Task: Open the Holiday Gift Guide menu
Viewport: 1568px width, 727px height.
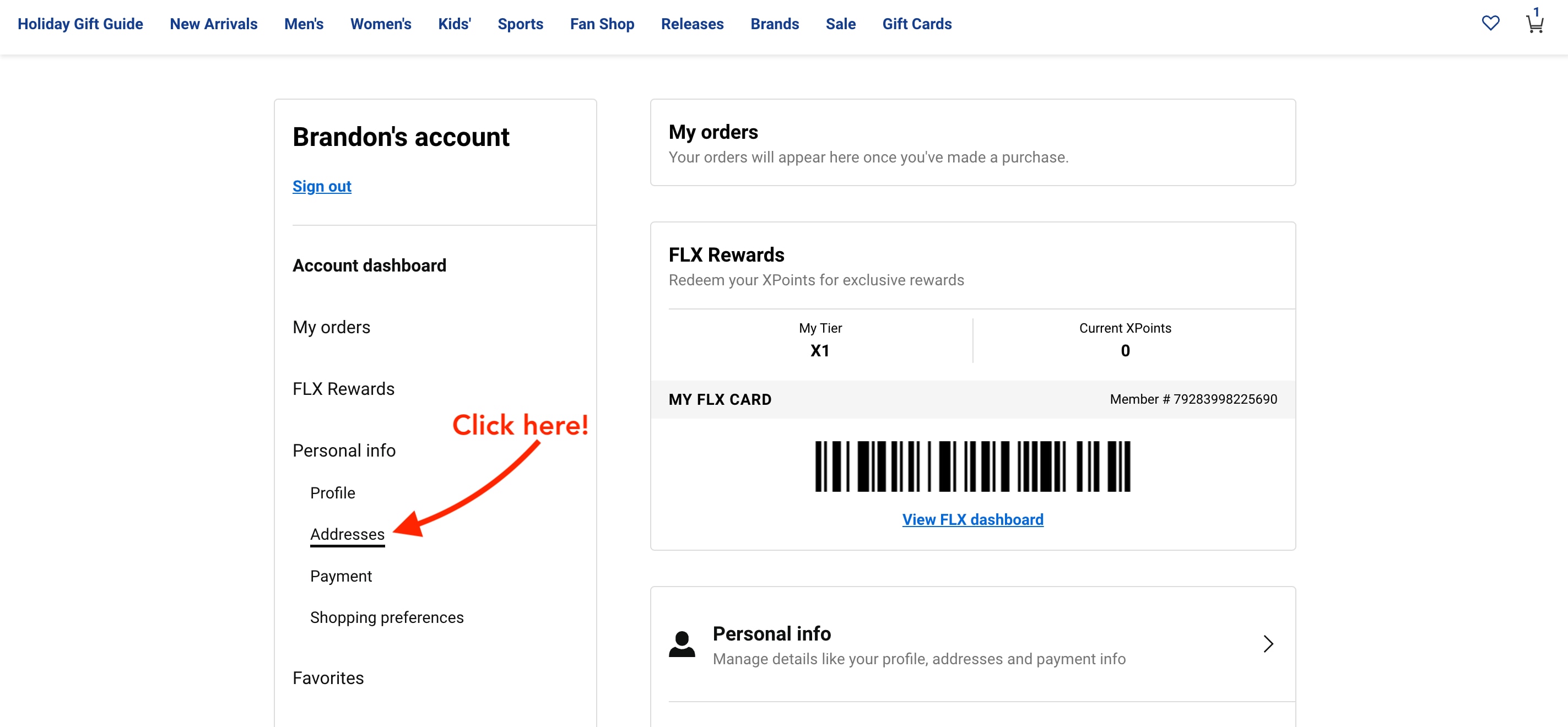Action: tap(80, 24)
